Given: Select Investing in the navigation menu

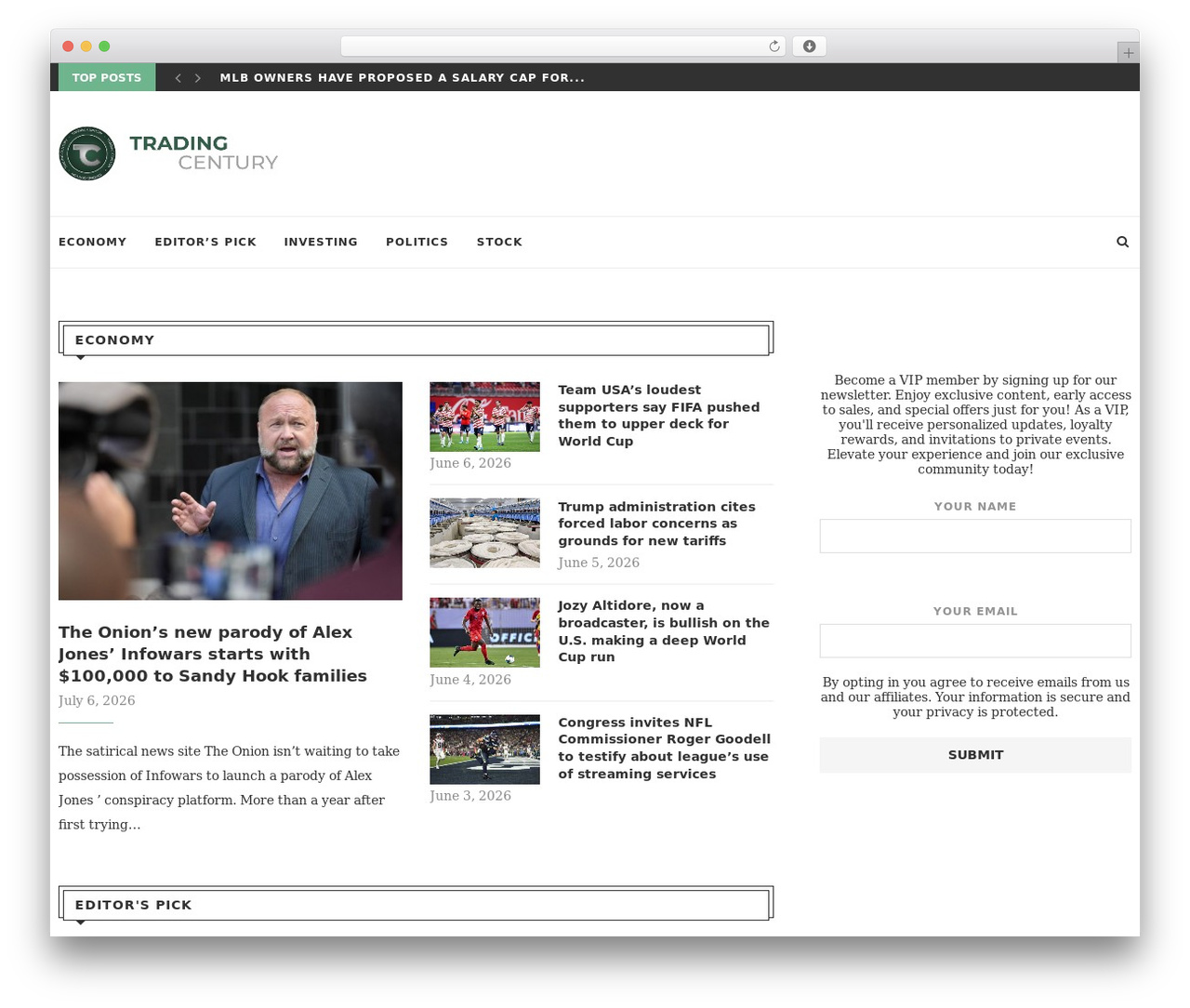Looking at the screenshot, I should pyautogui.click(x=321, y=242).
